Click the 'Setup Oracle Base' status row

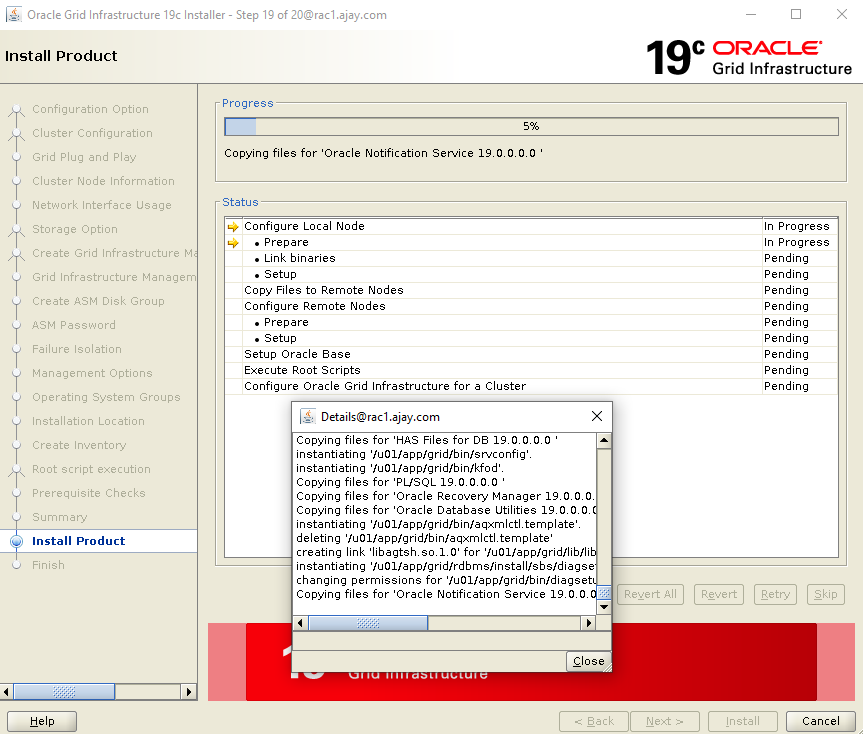click(531, 354)
